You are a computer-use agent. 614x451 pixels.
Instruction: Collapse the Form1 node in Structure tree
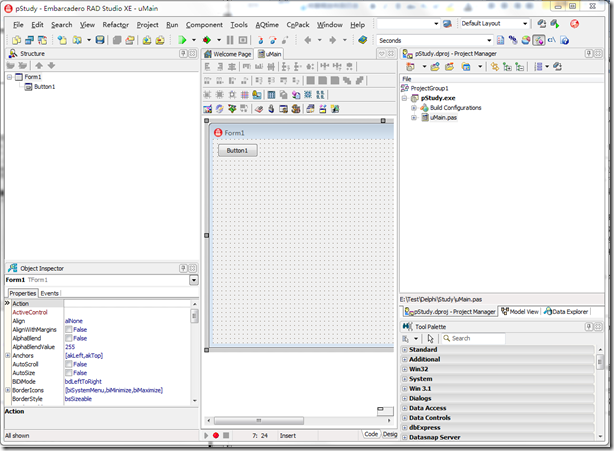point(9,77)
